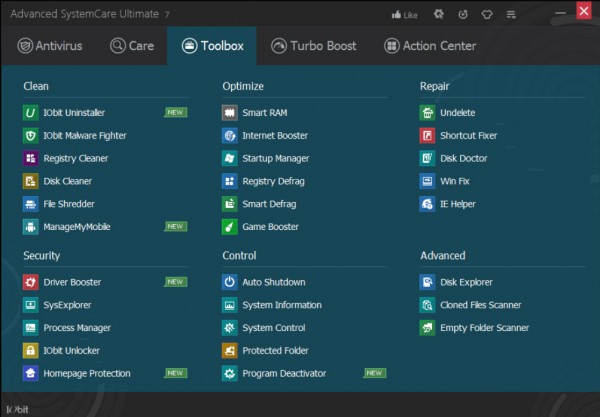Click the IObit Unlocker padlock icon
This screenshot has height=417, width=600.
(31, 350)
